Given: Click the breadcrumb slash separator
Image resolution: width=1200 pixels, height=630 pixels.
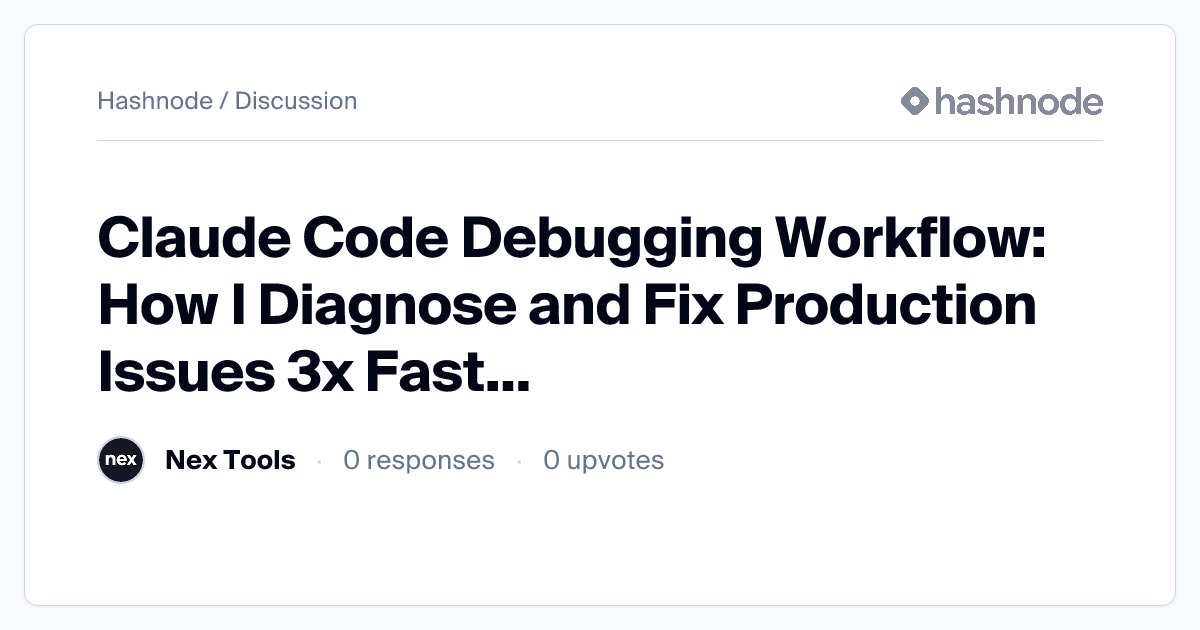Looking at the screenshot, I should pyautogui.click(x=224, y=101).
